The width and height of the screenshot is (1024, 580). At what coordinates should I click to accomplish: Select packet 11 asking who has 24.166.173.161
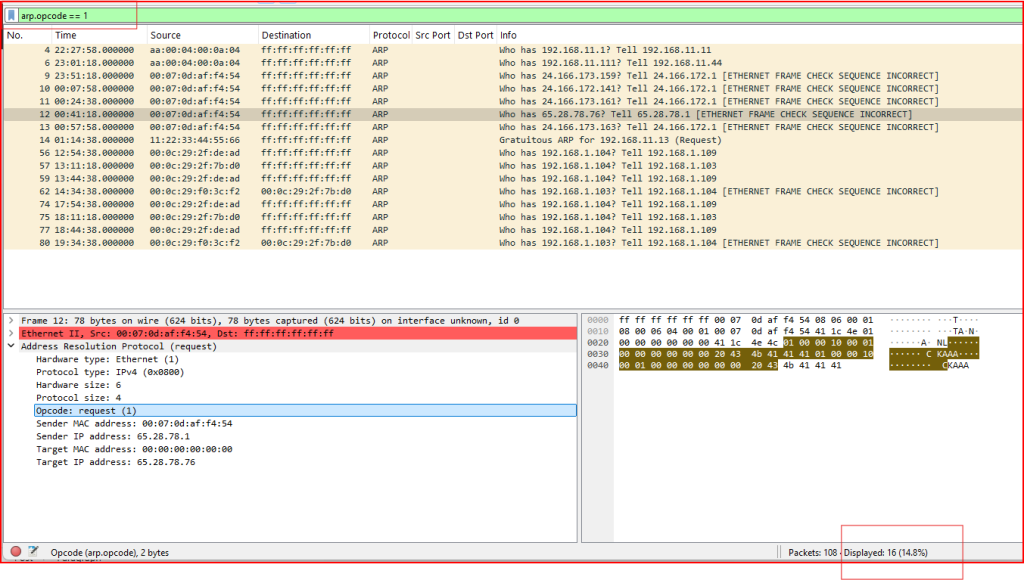coord(513,101)
